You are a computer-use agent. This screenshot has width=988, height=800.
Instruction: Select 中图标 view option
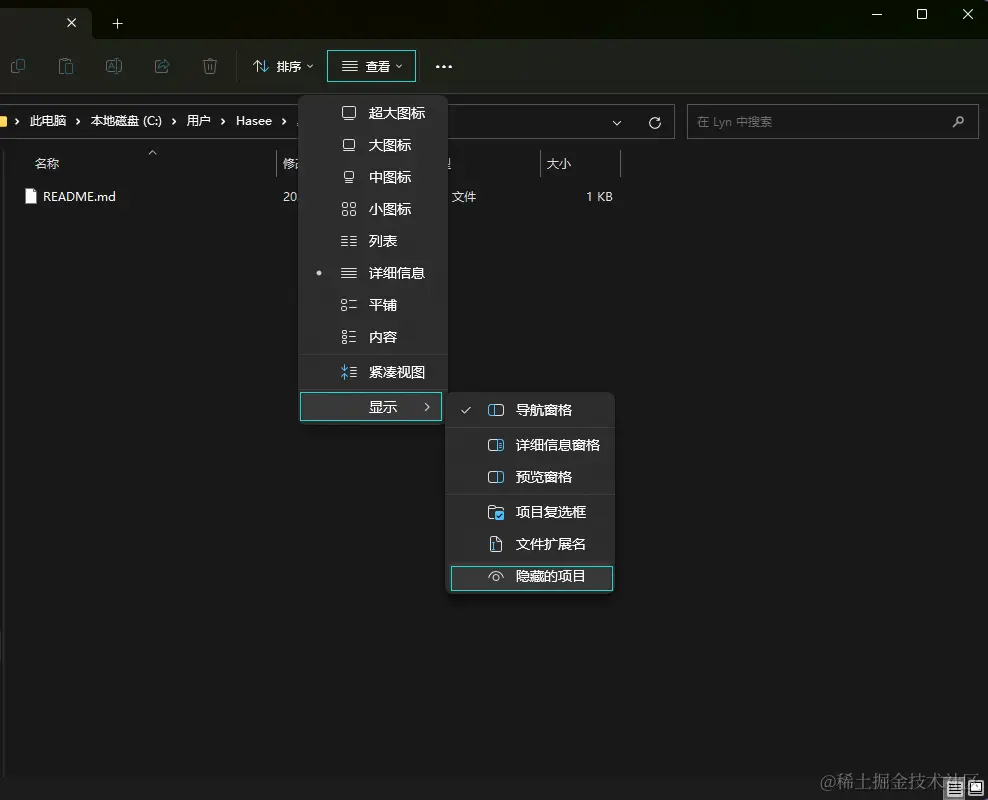[373, 177]
